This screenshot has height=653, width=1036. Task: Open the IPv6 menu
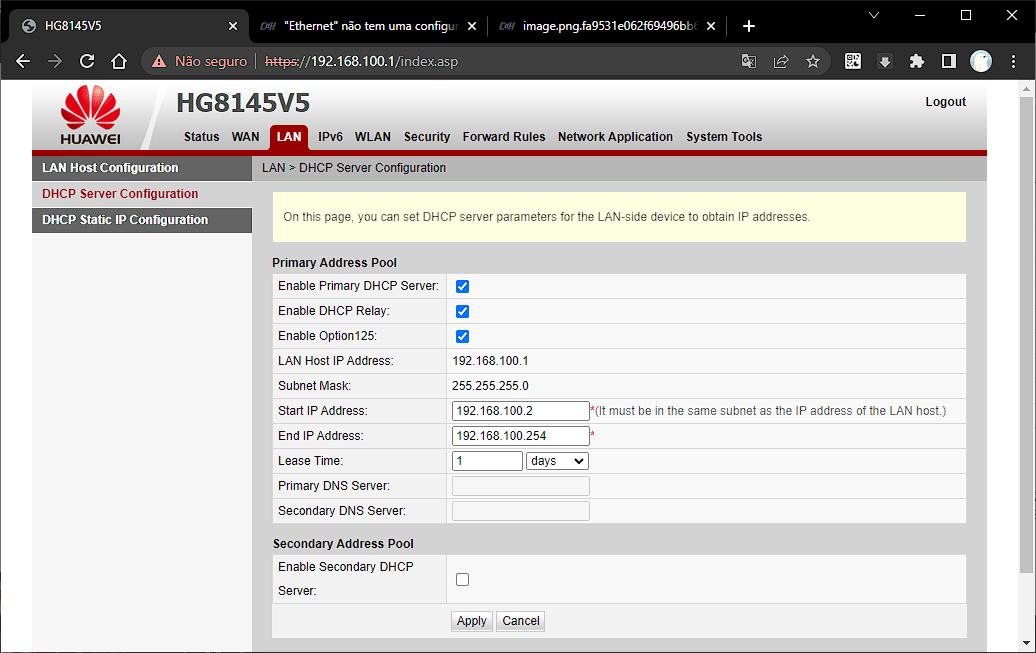[x=330, y=137]
